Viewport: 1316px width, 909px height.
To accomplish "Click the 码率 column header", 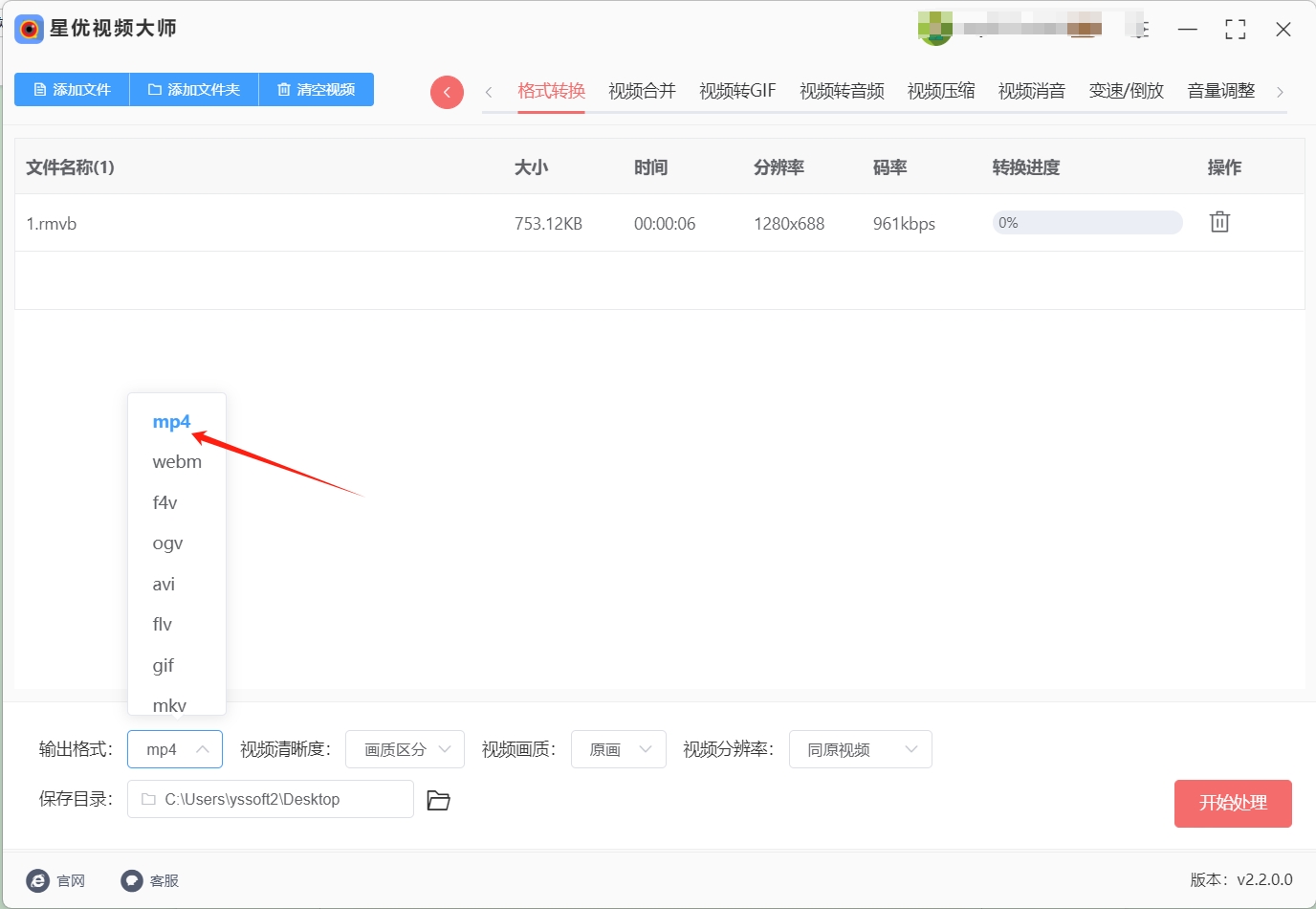I will click(x=889, y=167).
